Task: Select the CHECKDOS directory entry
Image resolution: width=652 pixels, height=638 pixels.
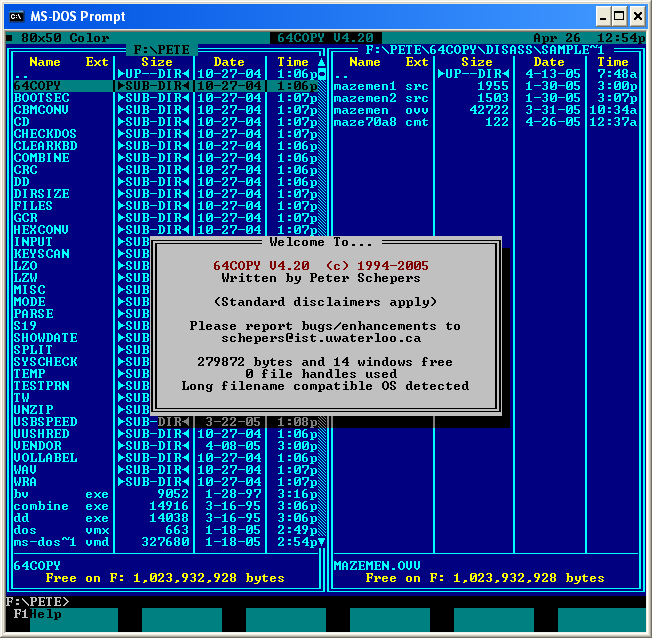Action: [x=165, y=134]
